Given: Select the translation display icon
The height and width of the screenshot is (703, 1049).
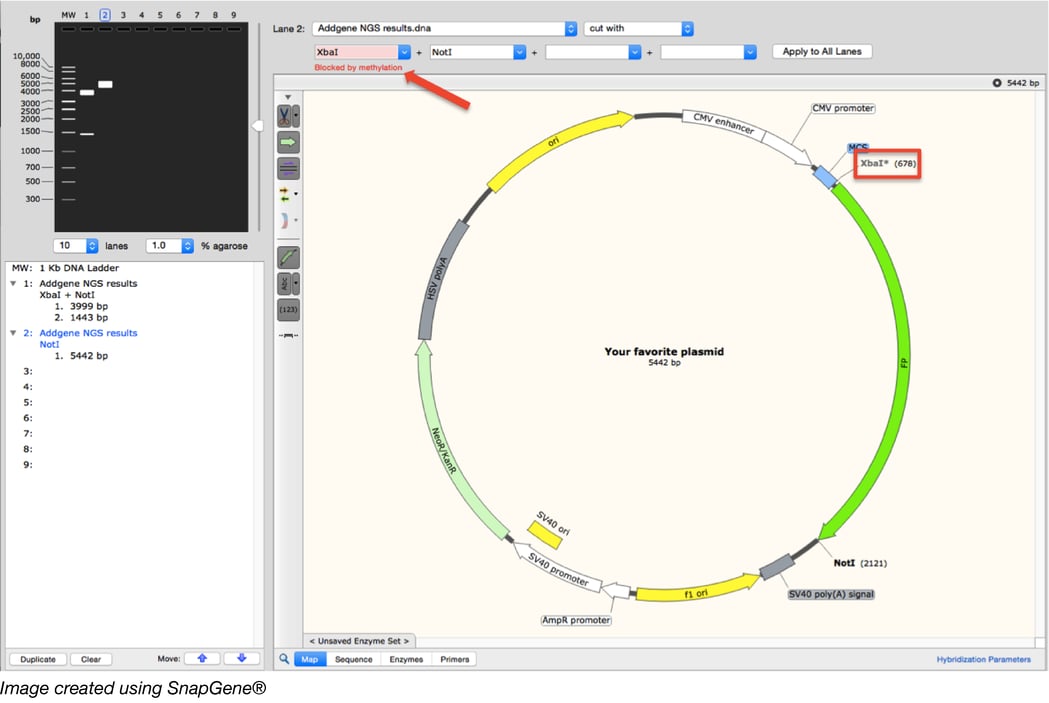Looking at the screenshot, I should click(x=286, y=167).
